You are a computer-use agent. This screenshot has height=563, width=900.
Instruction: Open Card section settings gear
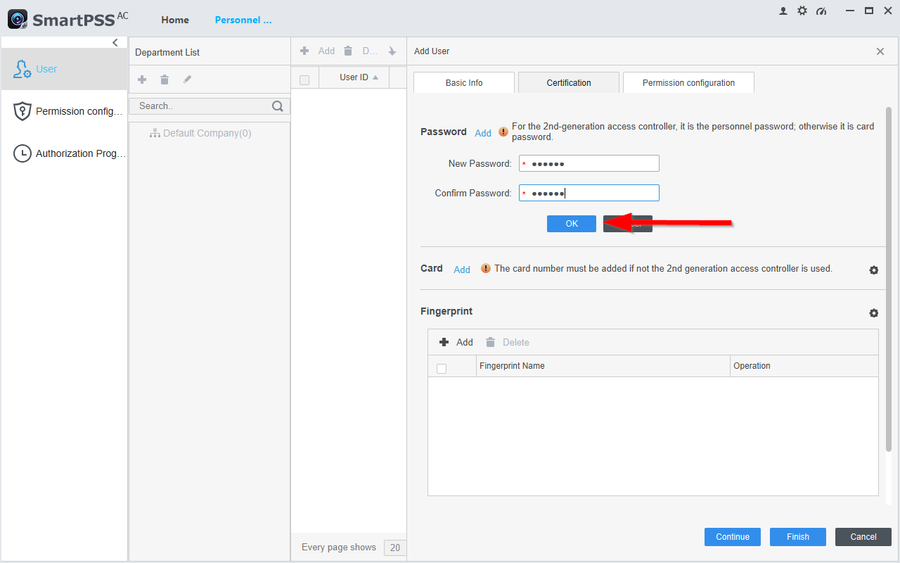click(x=873, y=270)
